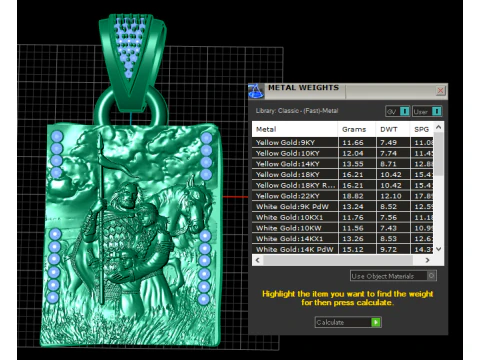Toggle the GV library option
The width and height of the screenshot is (480, 360).
point(397,111)
